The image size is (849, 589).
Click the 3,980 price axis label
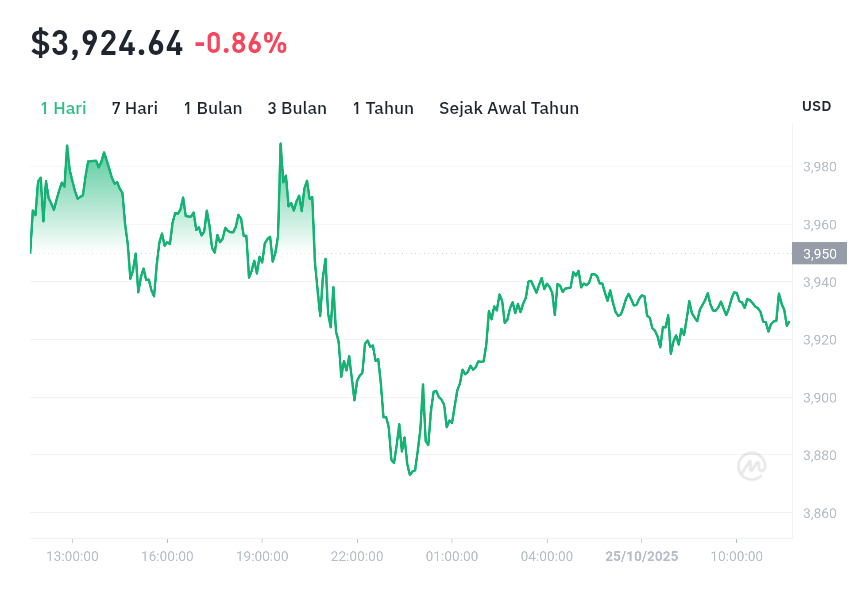click(x=820, y=166)
